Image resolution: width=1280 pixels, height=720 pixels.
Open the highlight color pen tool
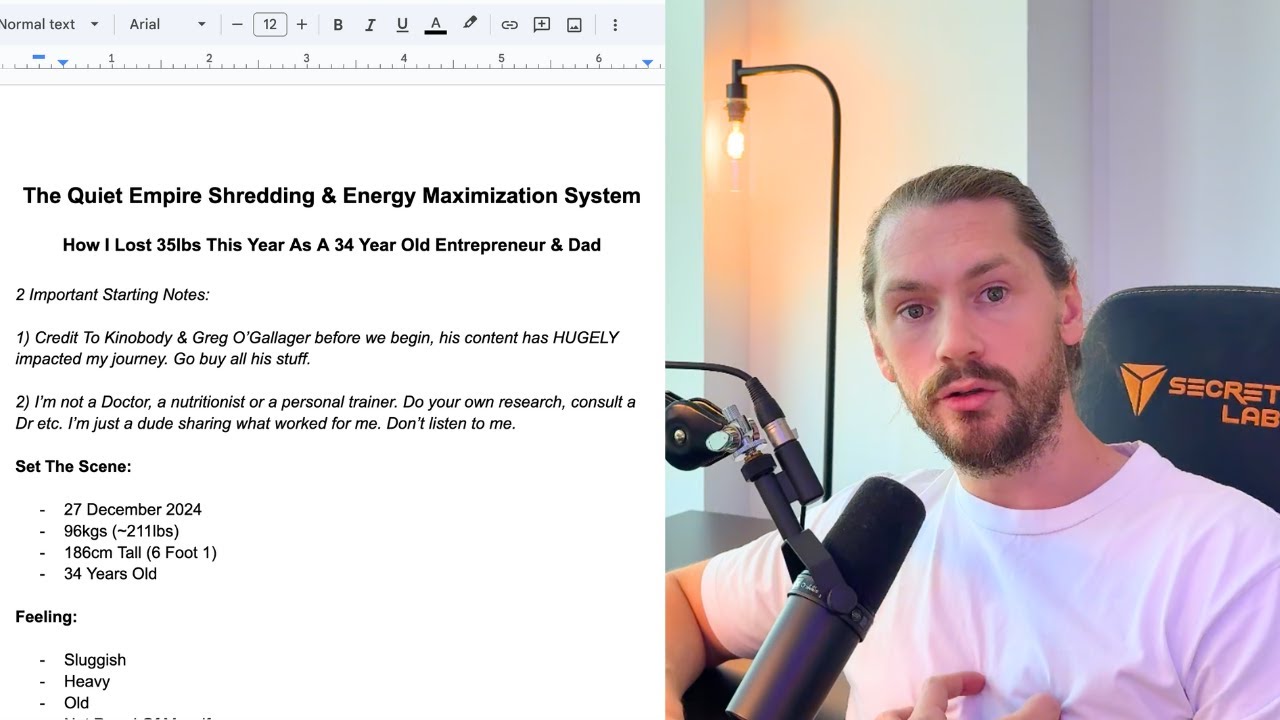click(470, 24)
